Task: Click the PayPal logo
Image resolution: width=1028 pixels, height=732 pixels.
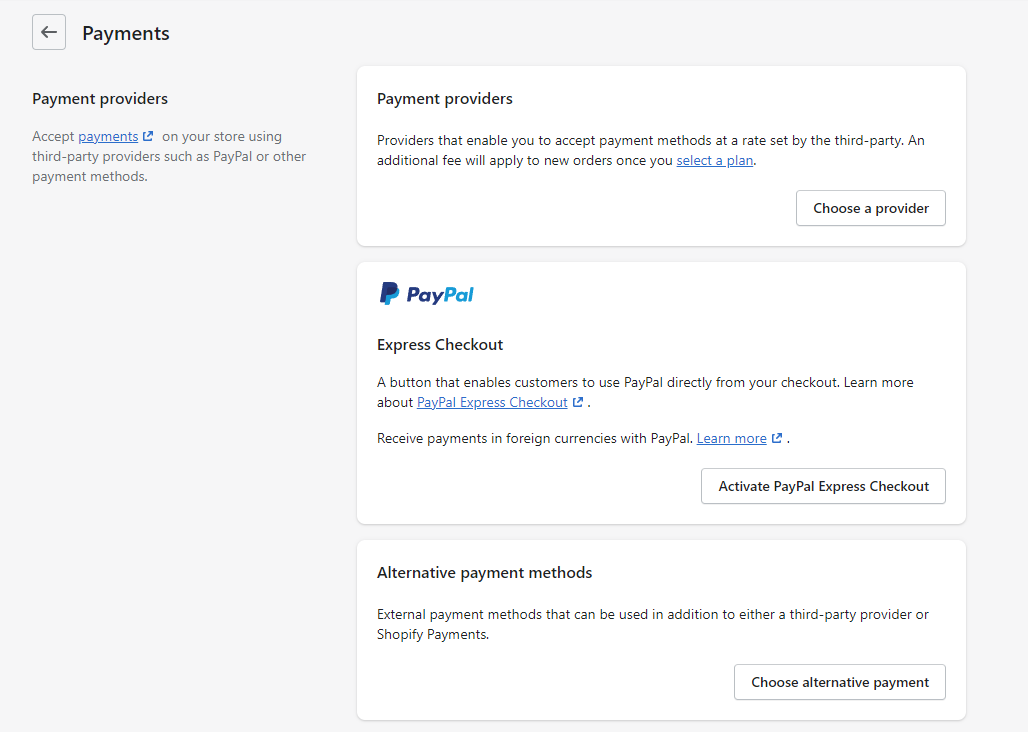Action: click(x=426, y=293)
